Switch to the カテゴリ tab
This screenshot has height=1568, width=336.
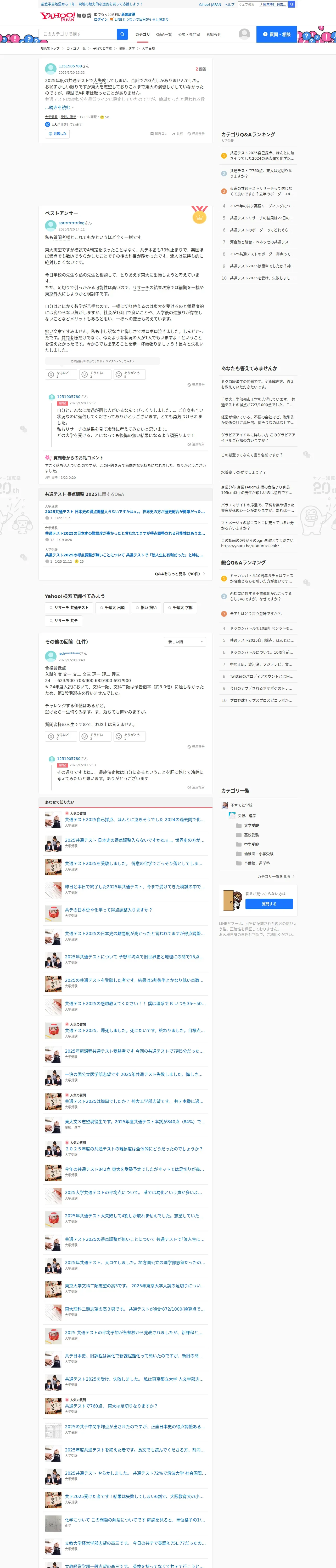pyautogui.click(x=142, y=35)
